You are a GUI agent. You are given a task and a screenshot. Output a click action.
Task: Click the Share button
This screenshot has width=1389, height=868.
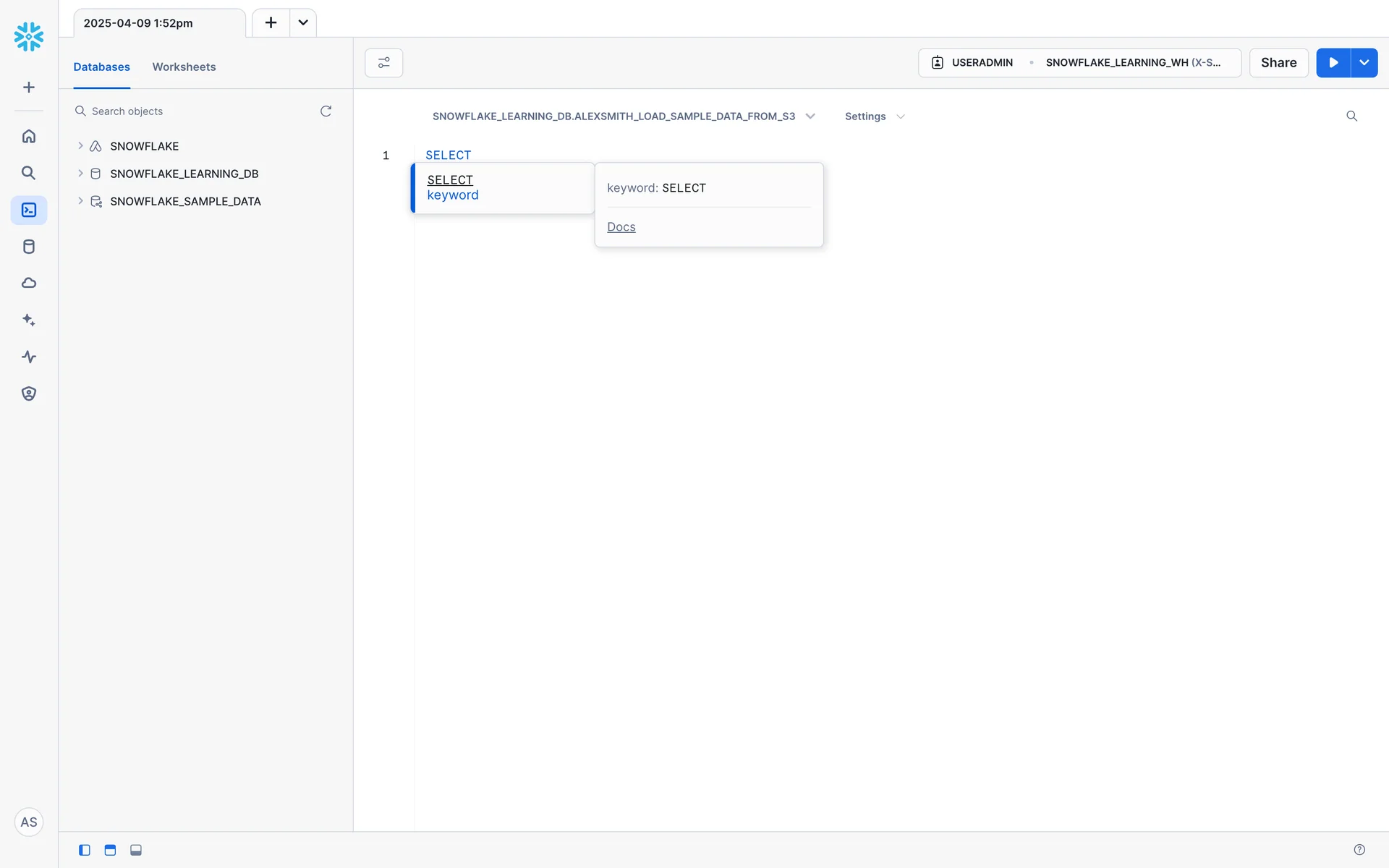pos(1278,63)
